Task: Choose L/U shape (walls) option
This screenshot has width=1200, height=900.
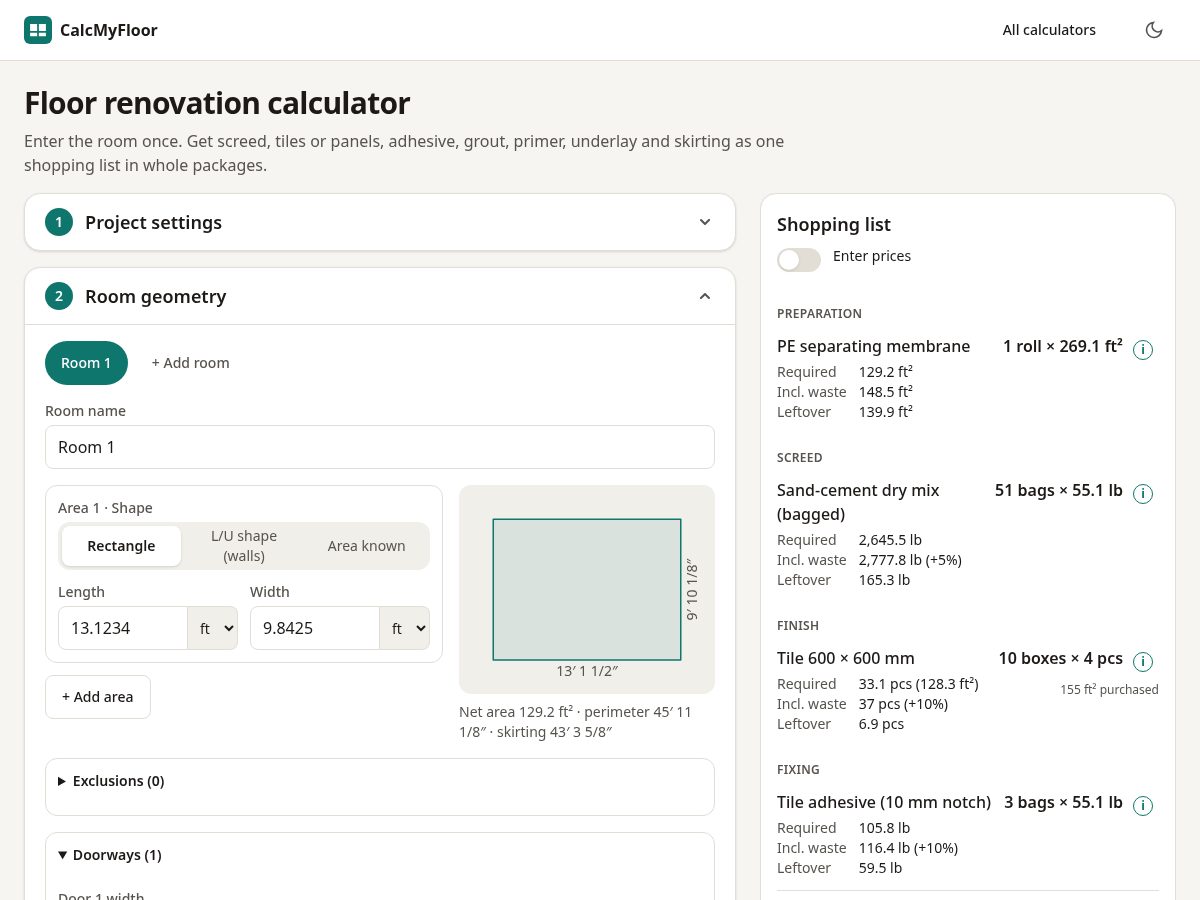Action: [244, 546]
